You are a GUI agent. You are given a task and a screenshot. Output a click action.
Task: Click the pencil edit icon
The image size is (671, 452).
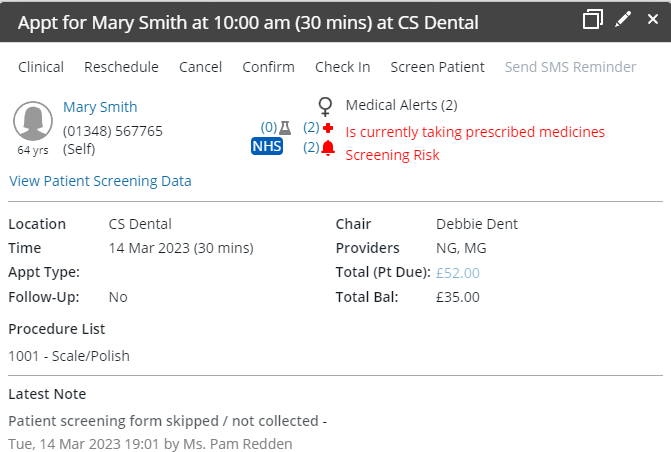click(x=623, y=19)
